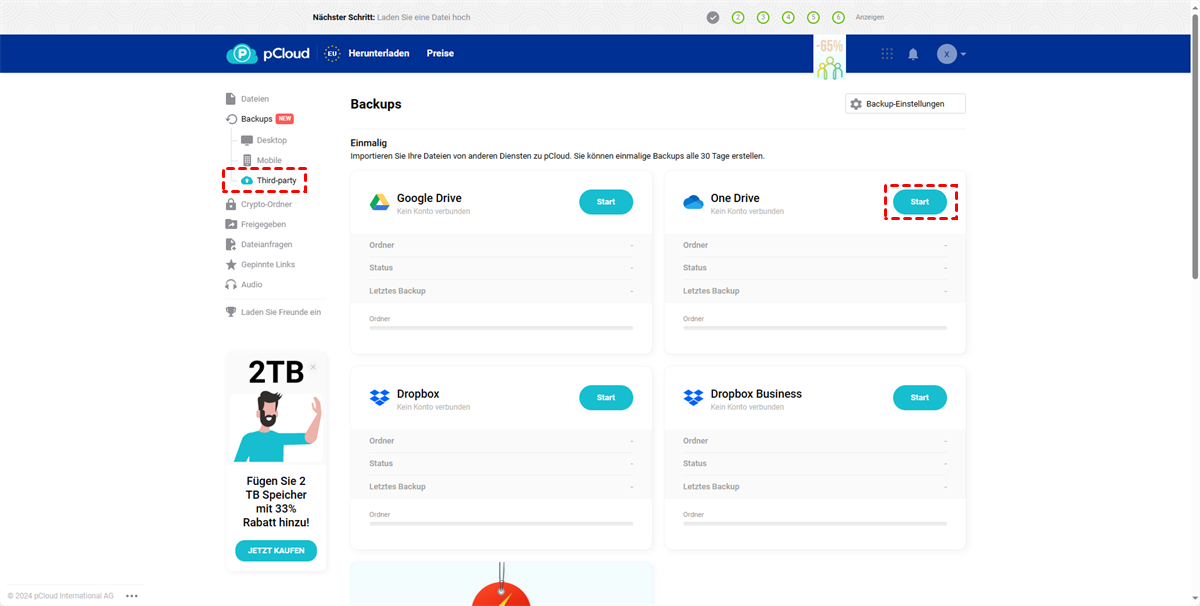Start the Google Drive backup

[x=606, y=202]
